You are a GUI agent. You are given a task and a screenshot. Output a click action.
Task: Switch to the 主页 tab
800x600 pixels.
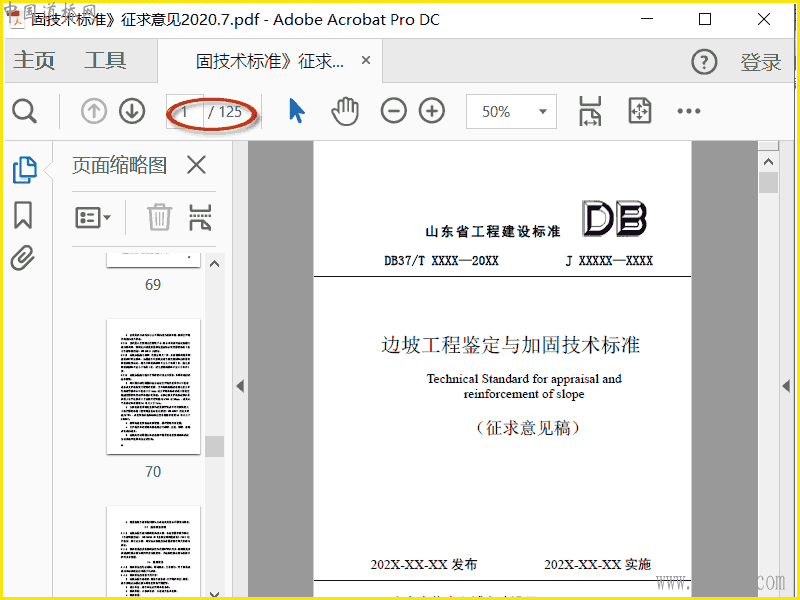click(x=34, y=61)
